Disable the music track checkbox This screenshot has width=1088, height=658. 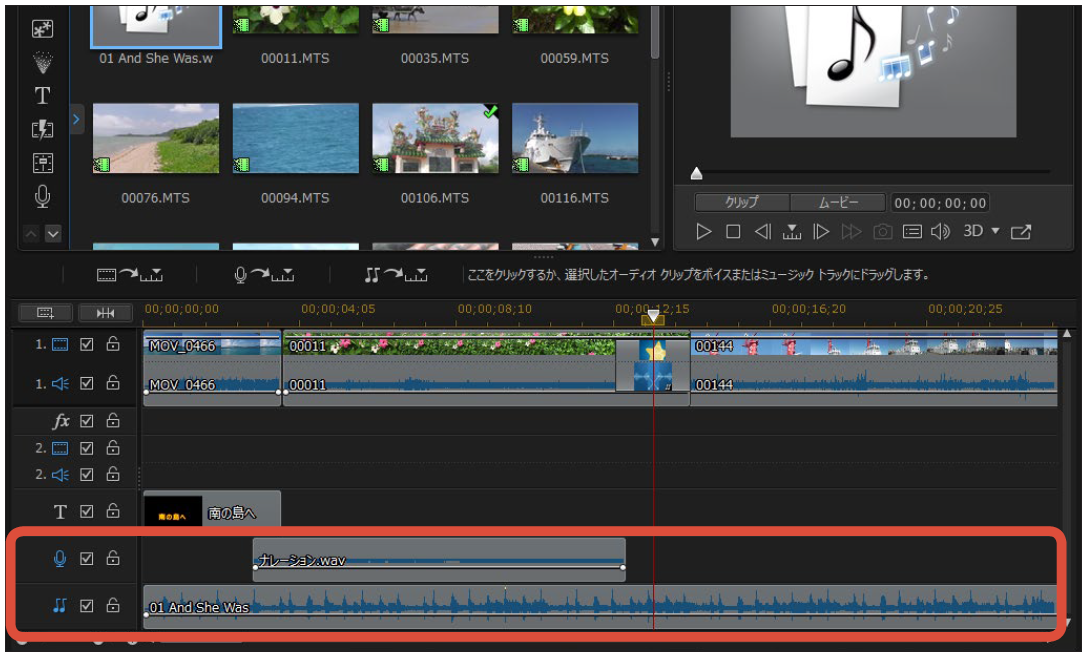[x=87, y=605]
